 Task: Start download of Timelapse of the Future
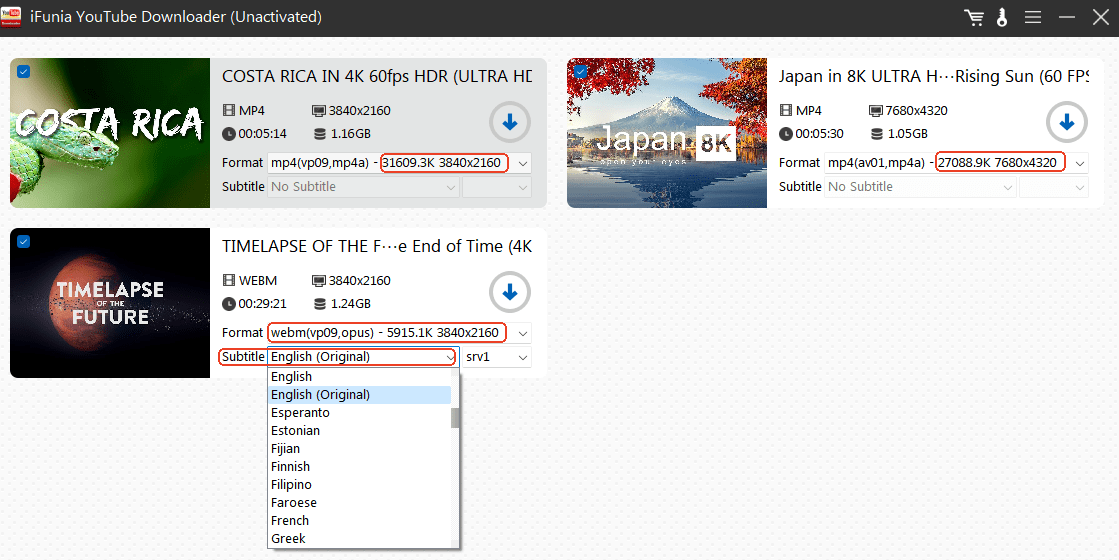(x=510, y=293)
